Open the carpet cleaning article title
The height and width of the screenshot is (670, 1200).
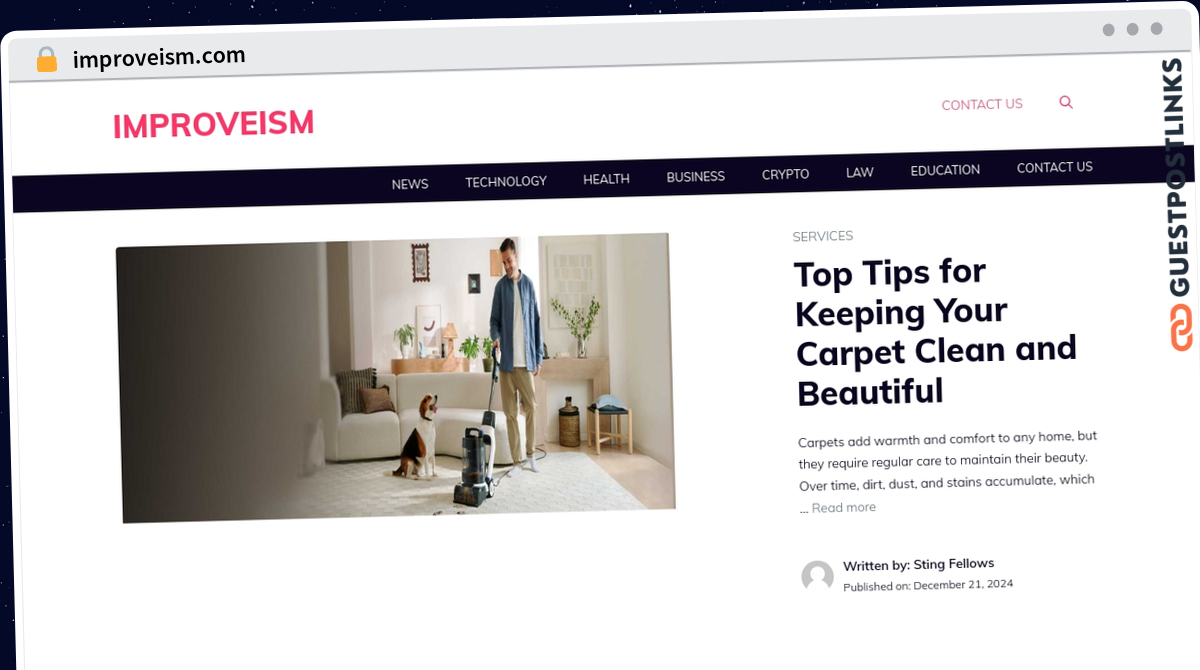(x=935, y=331)
